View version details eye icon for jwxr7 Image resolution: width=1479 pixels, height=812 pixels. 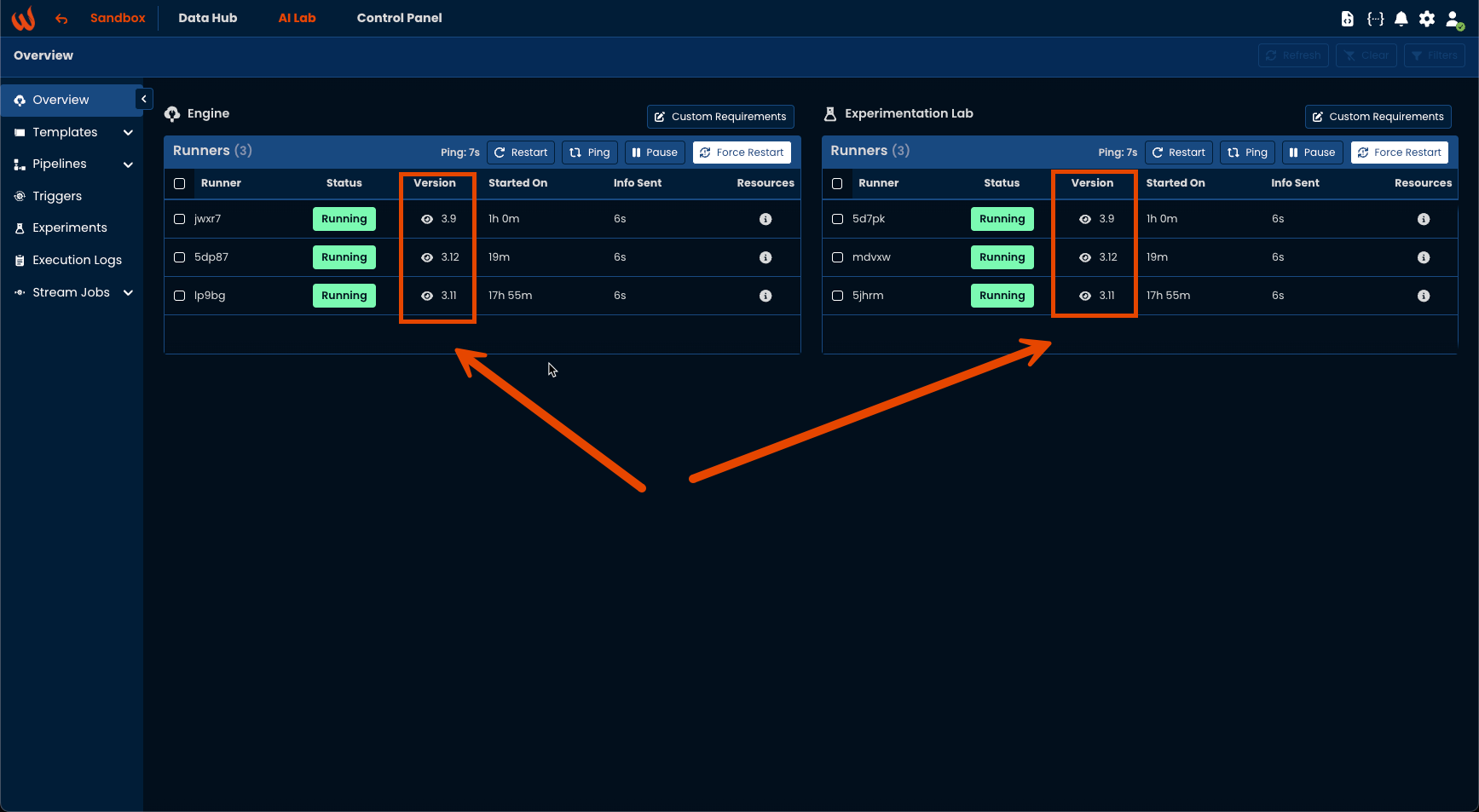pos(427,219)
